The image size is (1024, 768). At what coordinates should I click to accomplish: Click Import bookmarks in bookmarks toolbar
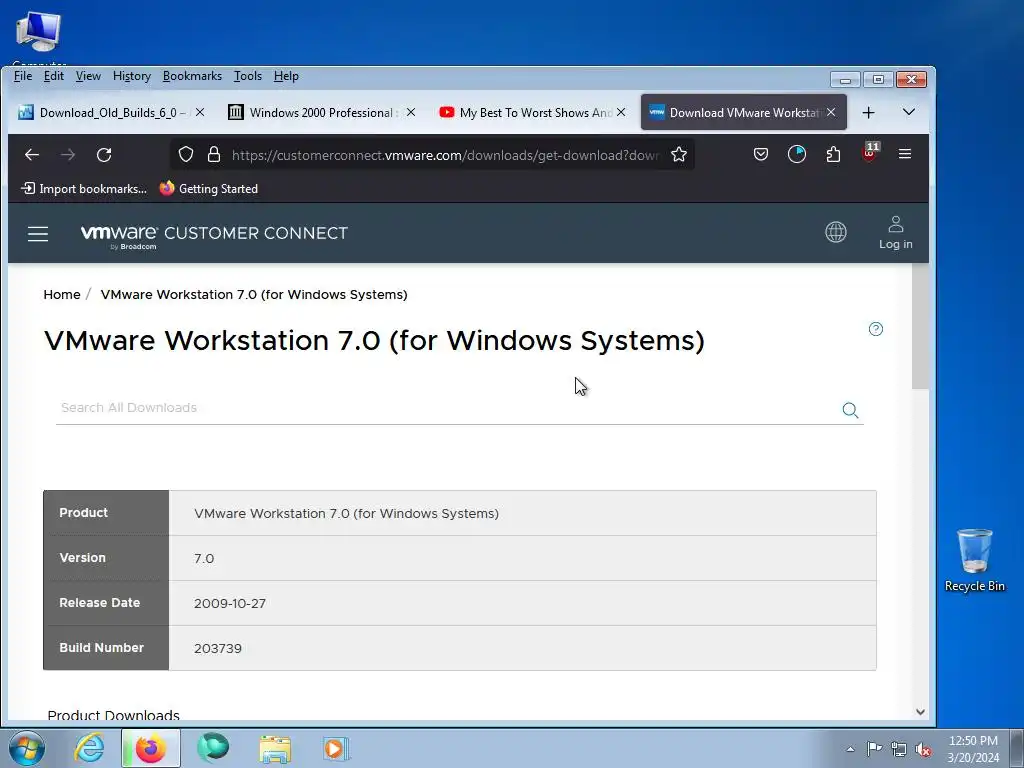click(x=84, y=189)
